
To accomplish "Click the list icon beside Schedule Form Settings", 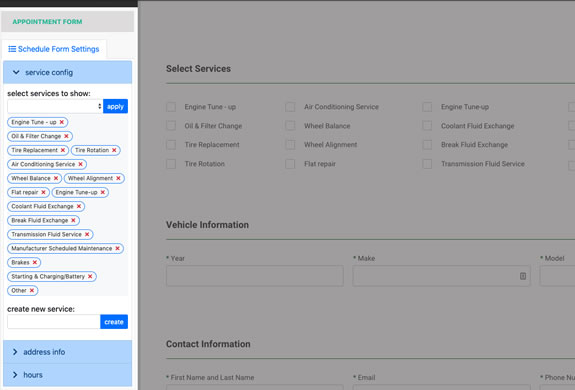I will (12, 49).
